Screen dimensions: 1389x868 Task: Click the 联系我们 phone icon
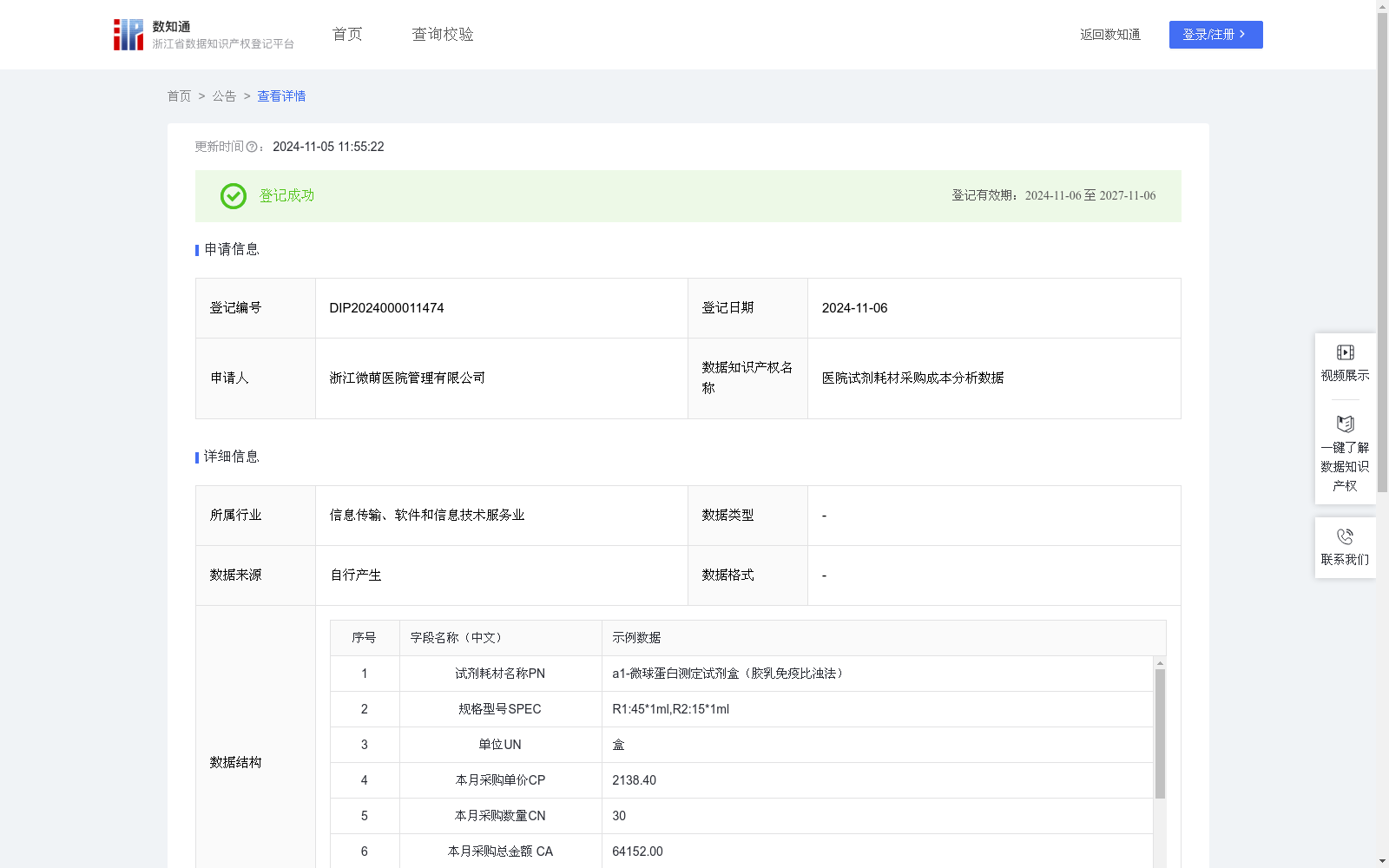[1345, 536]
